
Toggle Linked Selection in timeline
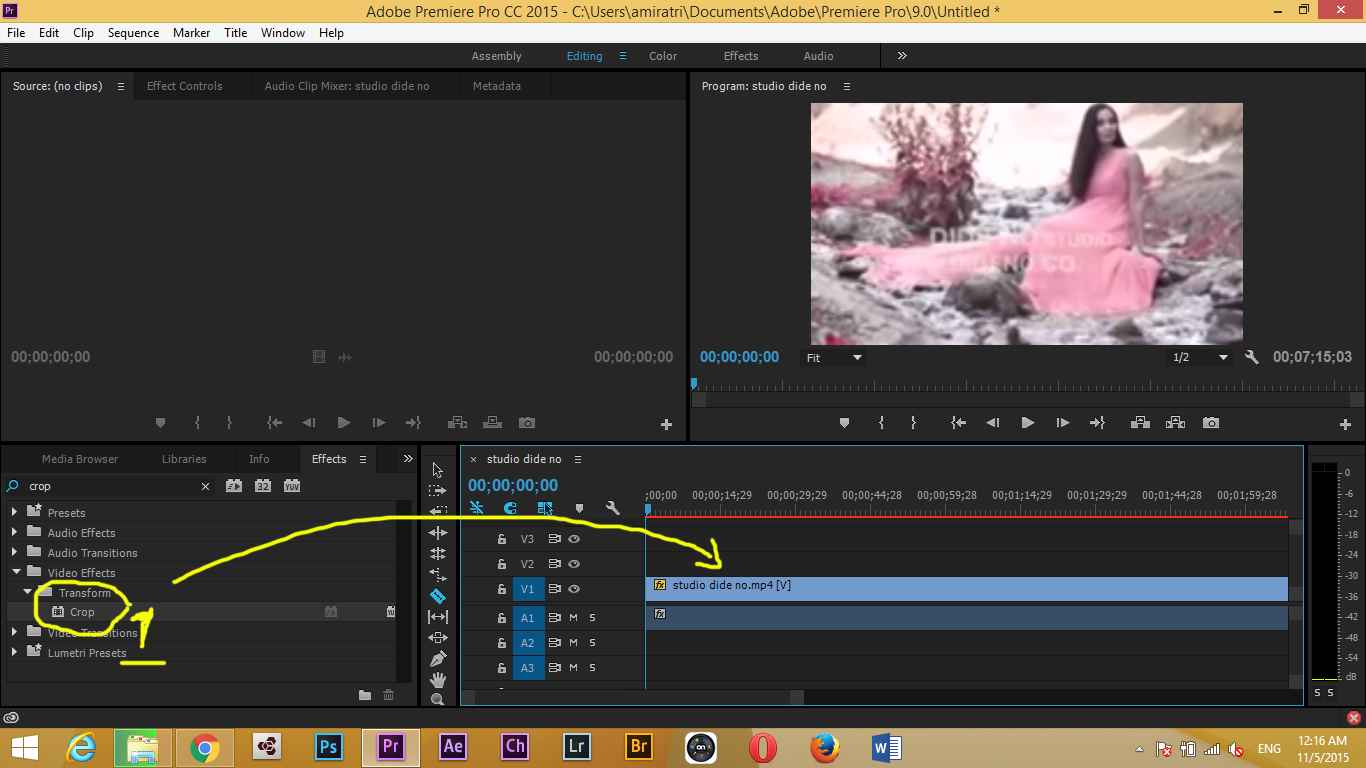545,508
